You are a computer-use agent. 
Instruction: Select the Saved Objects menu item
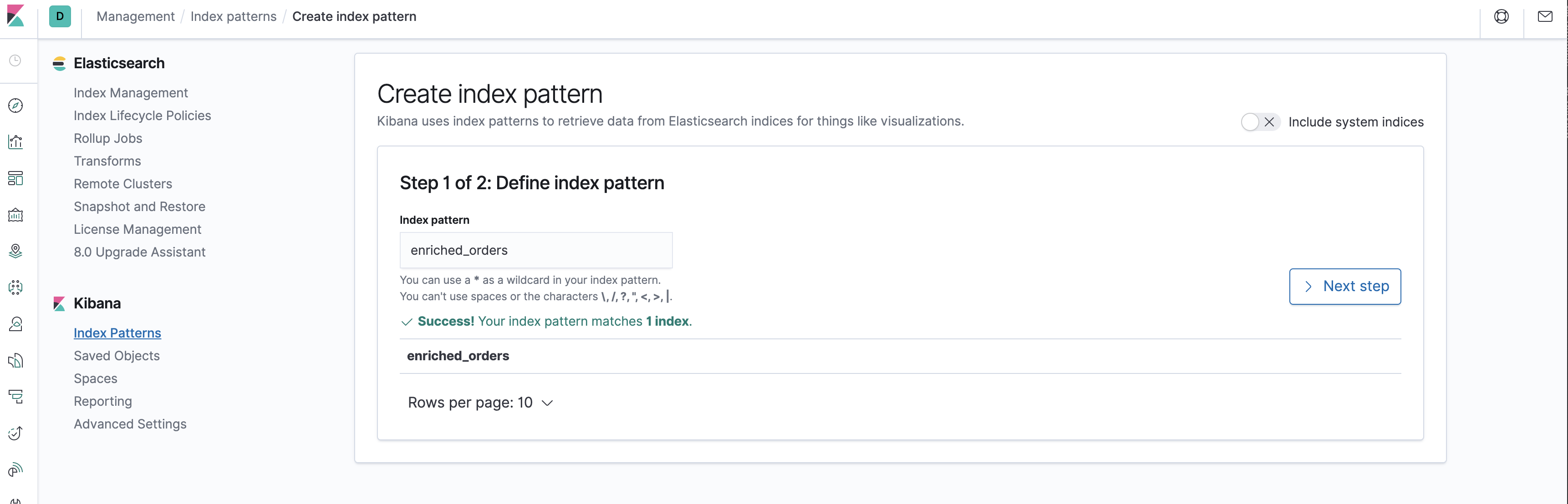117,355
